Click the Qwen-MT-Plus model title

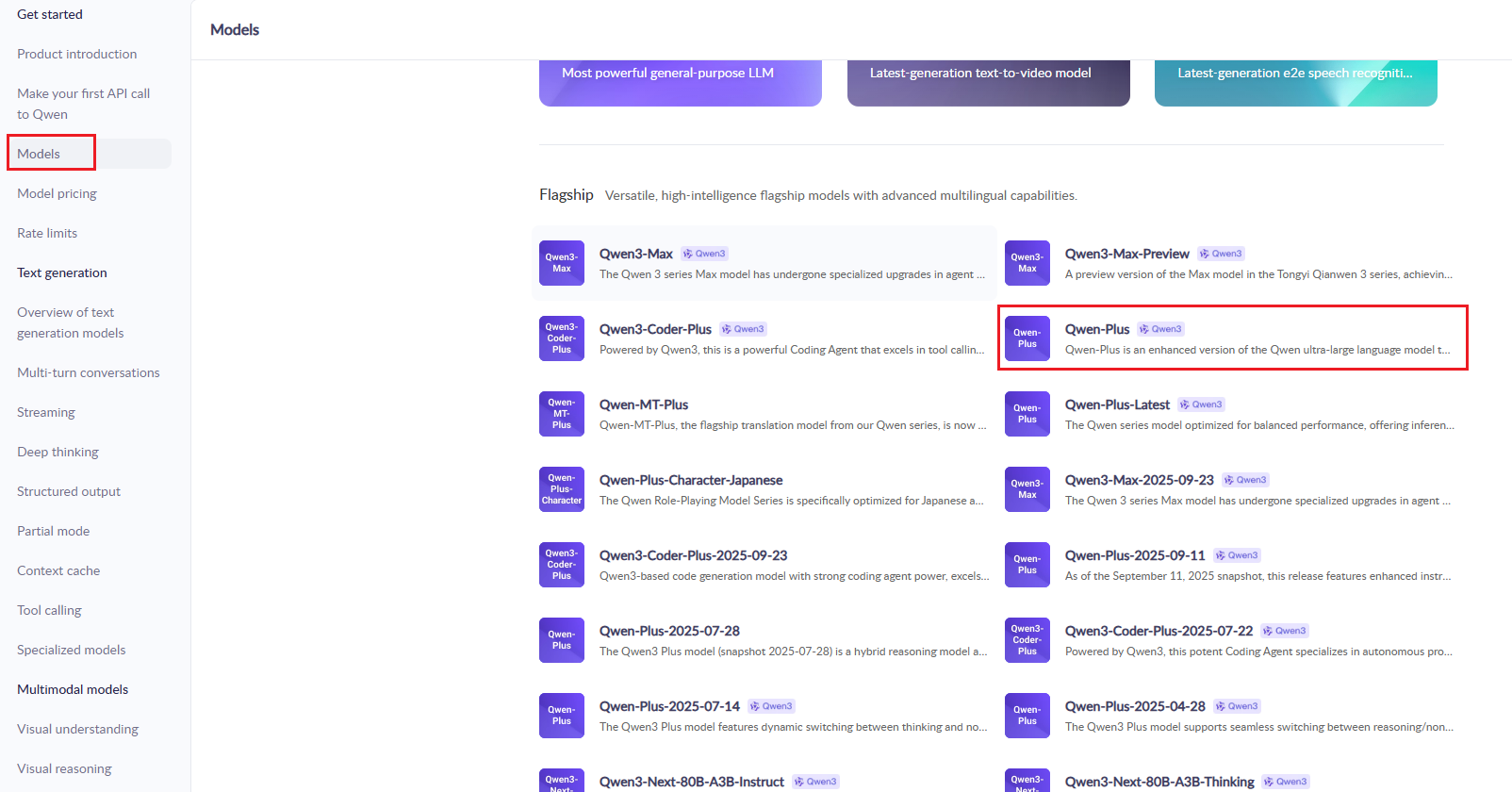[x=644, y=404]
